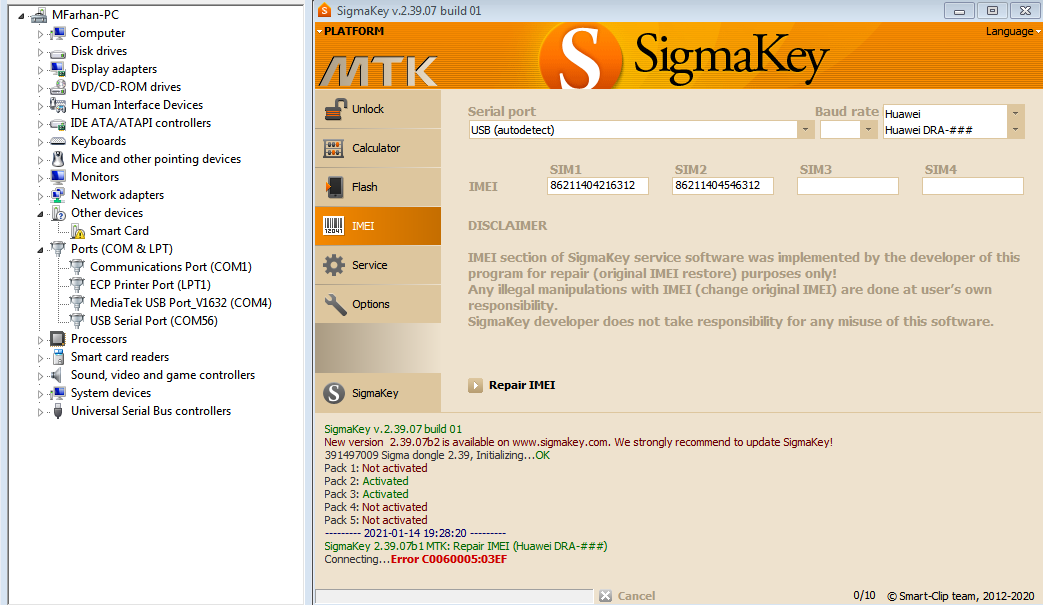Viewport: 1043px width, 605px height.
Task: Collapse the Other devices node
Action: (x=41, y=213)
